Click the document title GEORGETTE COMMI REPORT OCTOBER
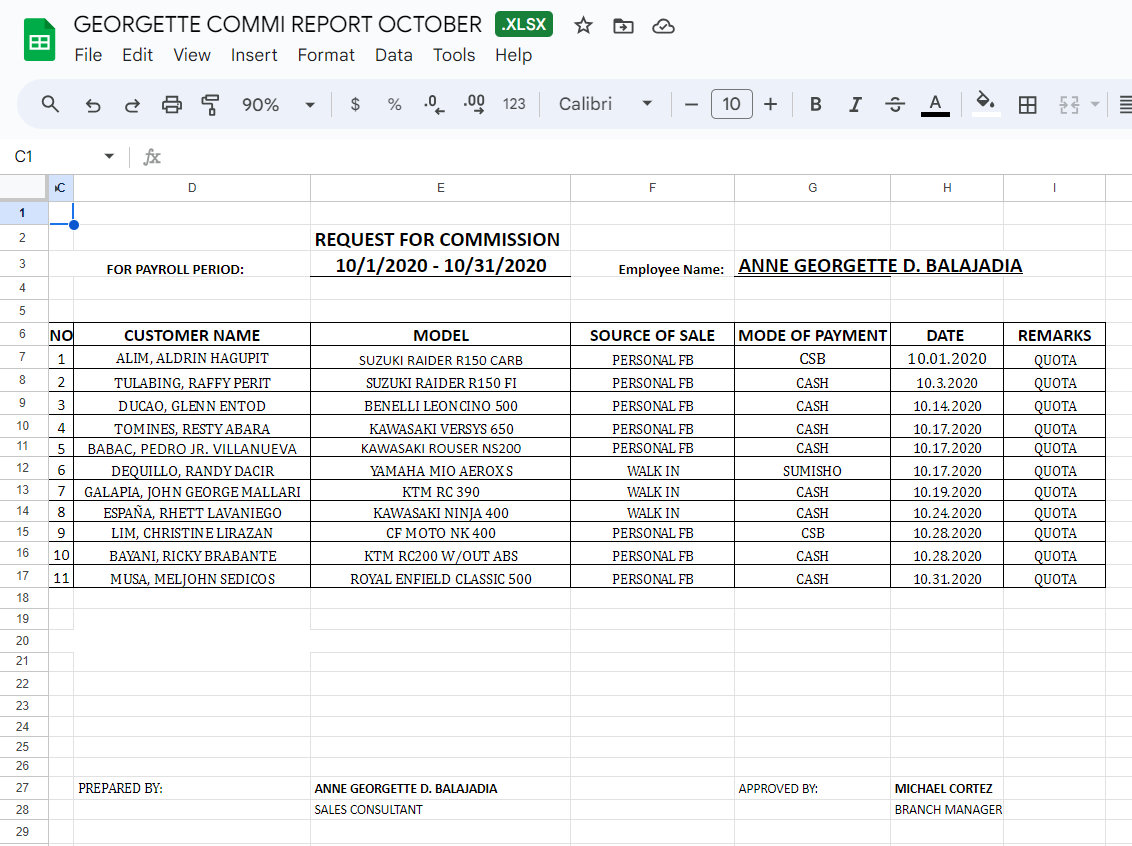Viewport: 1132px width, 846px height. click(277, 25)
